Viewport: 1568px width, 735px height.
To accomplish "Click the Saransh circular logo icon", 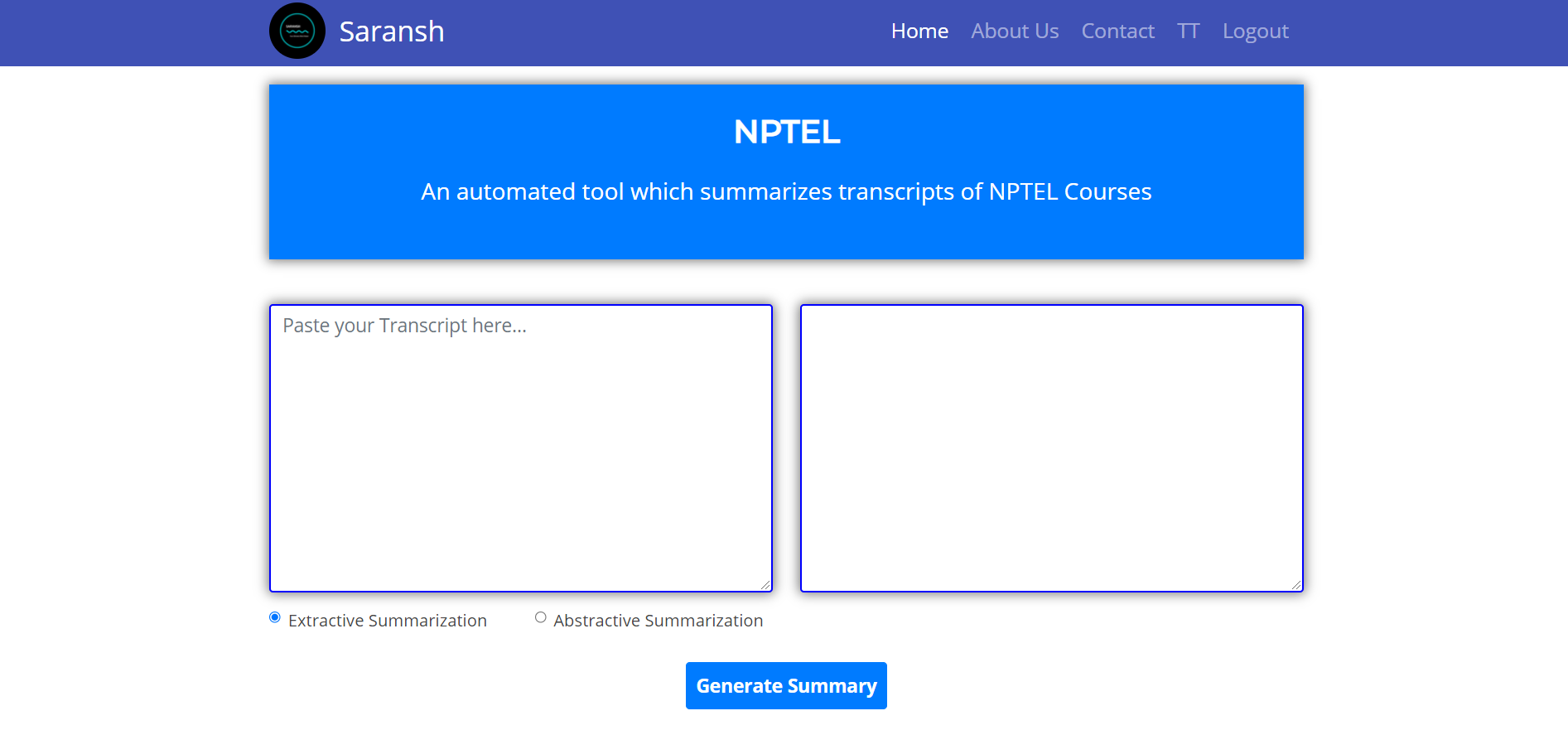I will pos(297,31).
